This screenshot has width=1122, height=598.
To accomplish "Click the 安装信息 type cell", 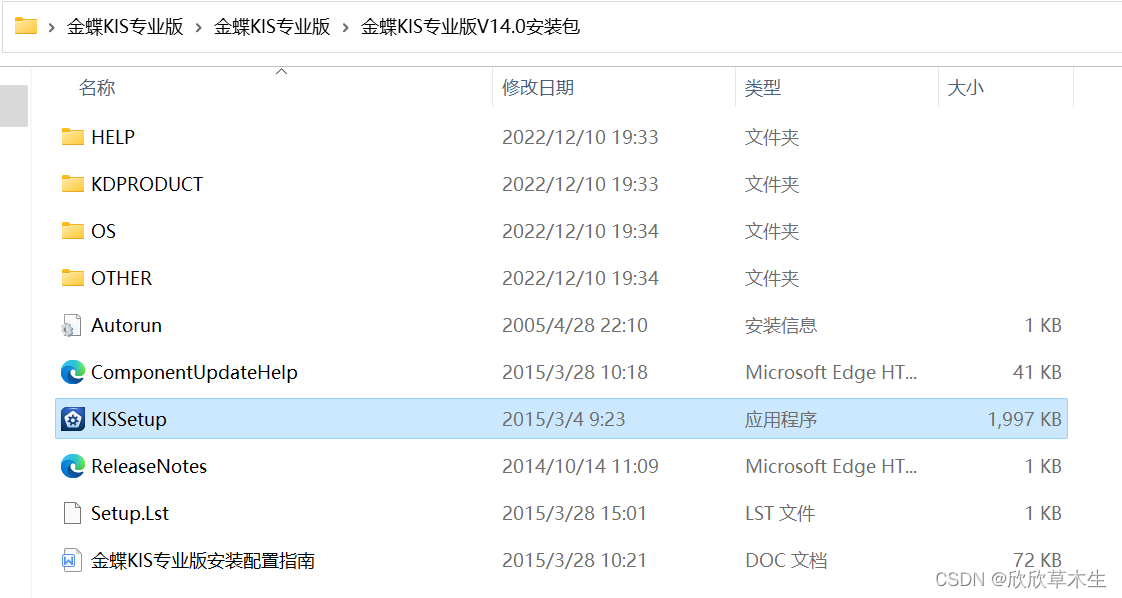I will point(781,326).
